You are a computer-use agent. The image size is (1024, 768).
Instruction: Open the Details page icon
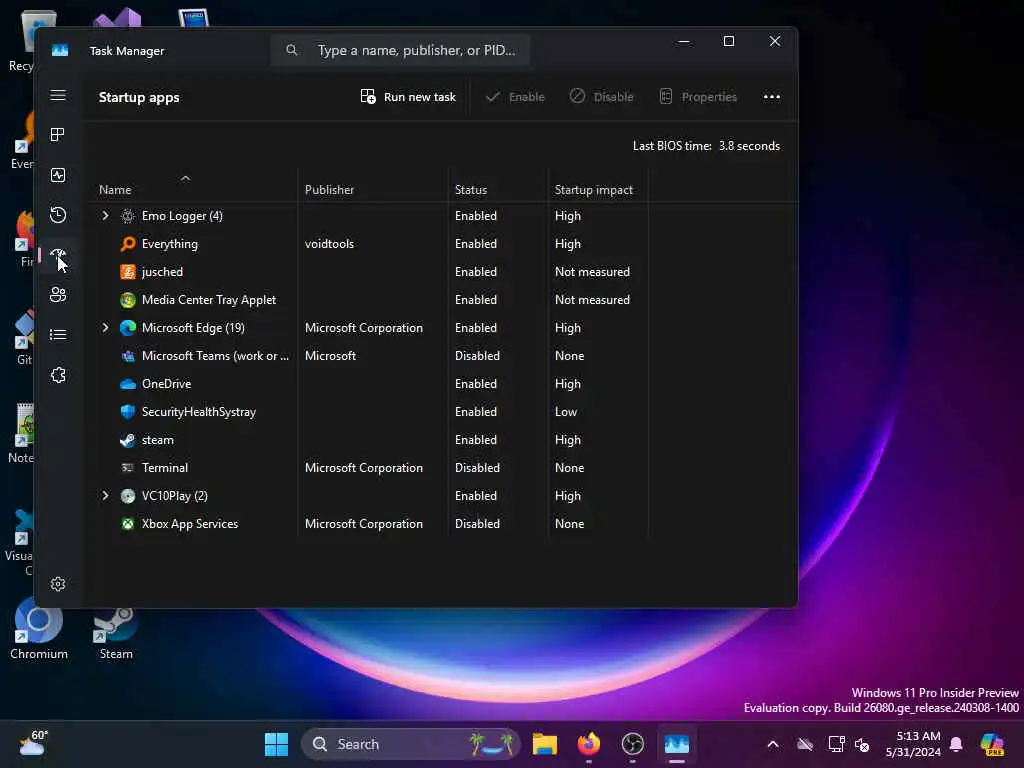pos(58,335)
